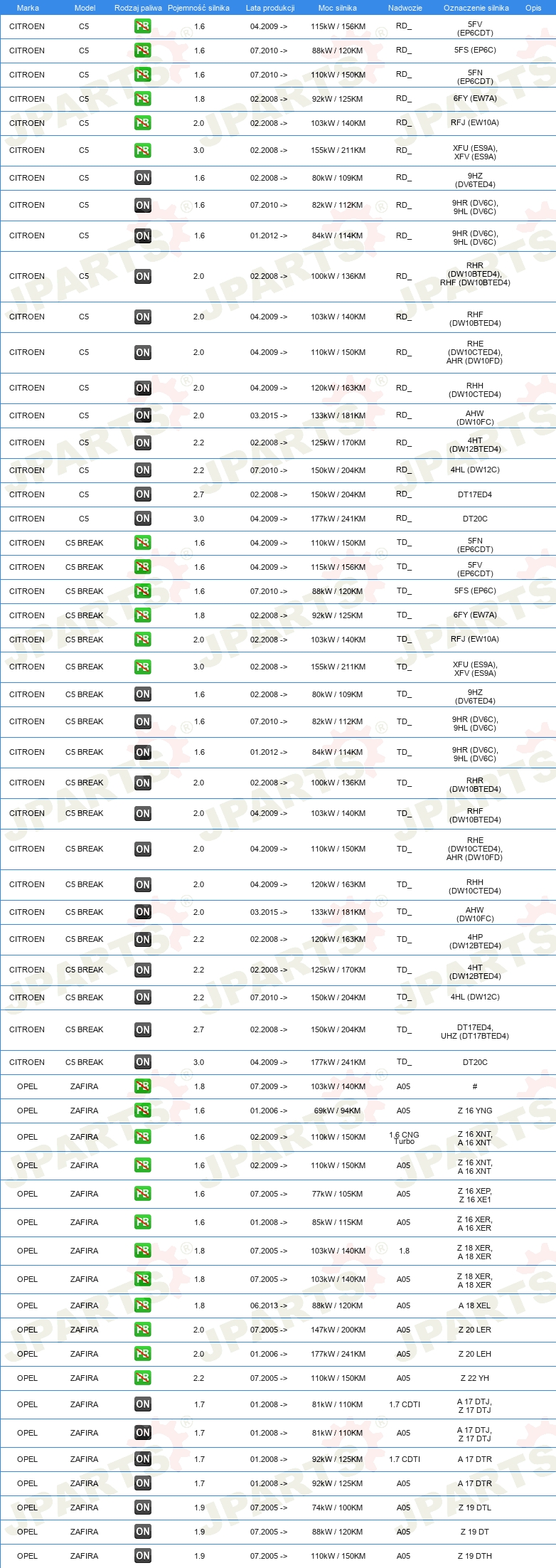This screenshot has height=1568, width=556.
Task: Select ON icon for C5 RD_ RHR 100kW / 136KM row
Action: pyautogui.click(x=143, y=276)
